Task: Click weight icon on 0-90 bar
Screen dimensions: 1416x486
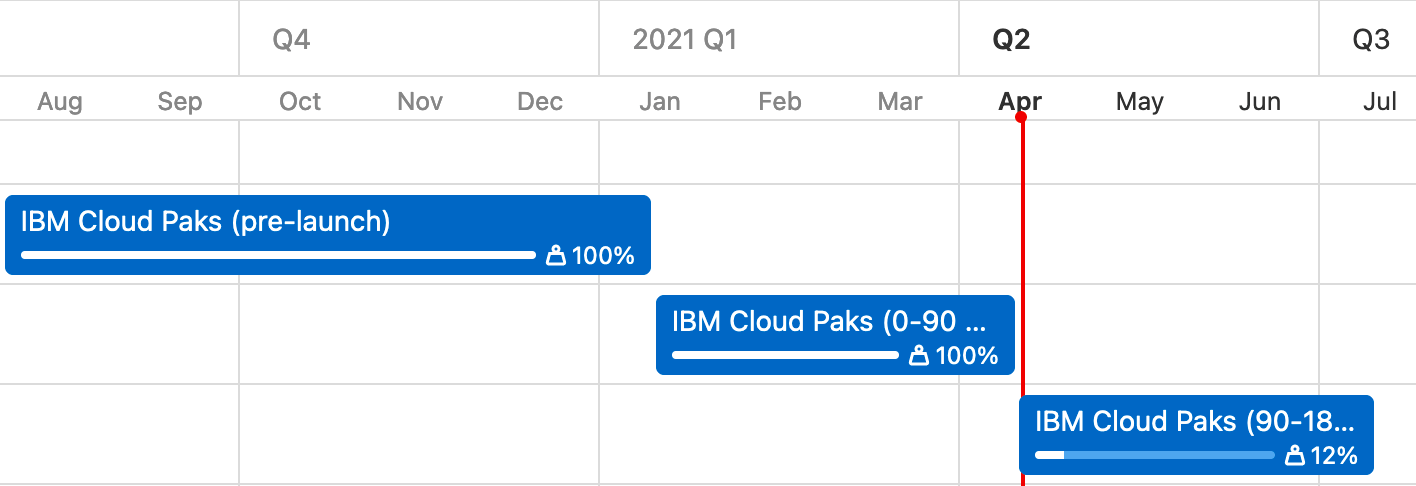Action: (919, 356)
